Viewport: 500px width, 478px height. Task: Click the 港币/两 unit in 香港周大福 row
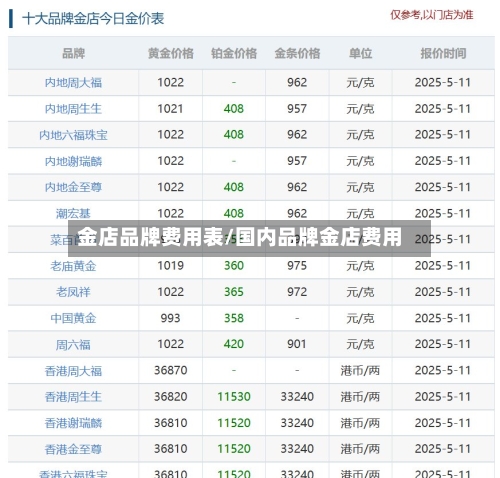(x=360, y=370)
